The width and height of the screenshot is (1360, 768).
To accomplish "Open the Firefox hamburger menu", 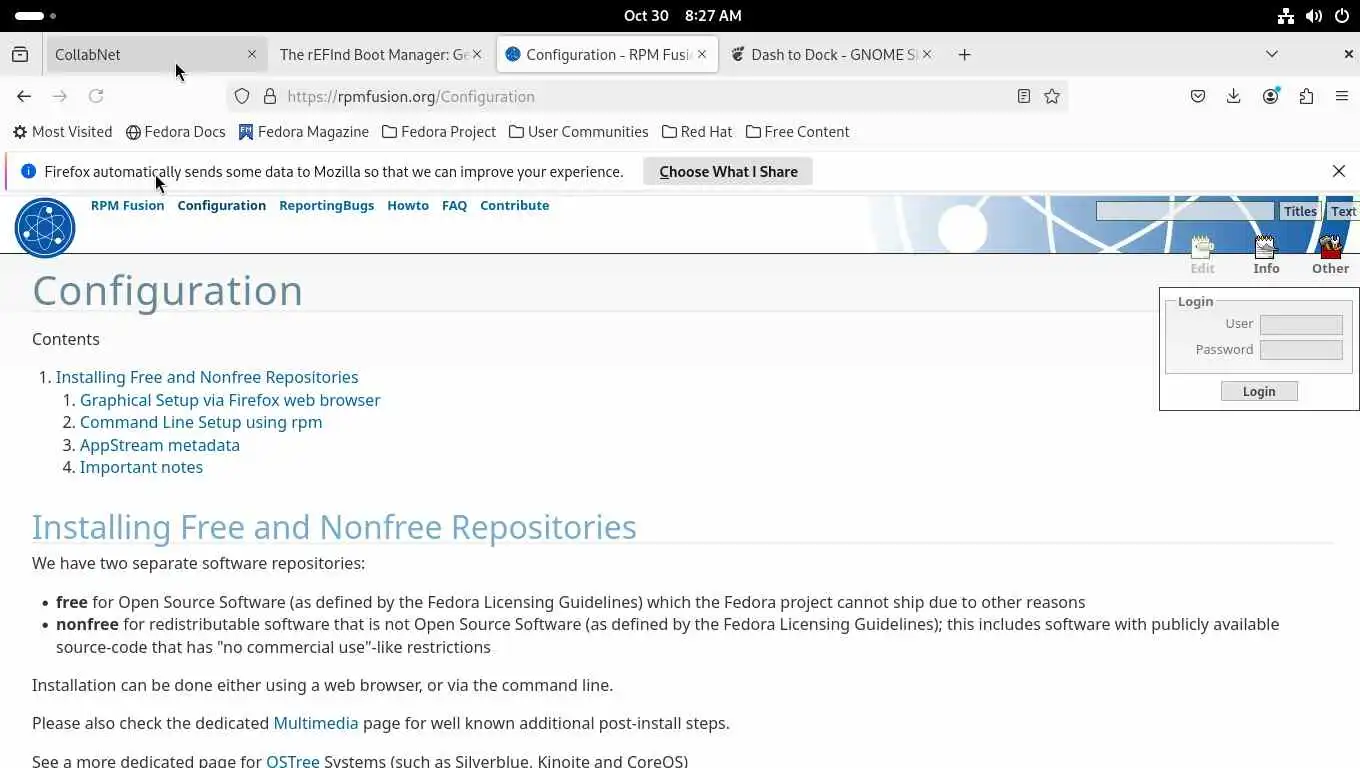I will pos(1342,97).
